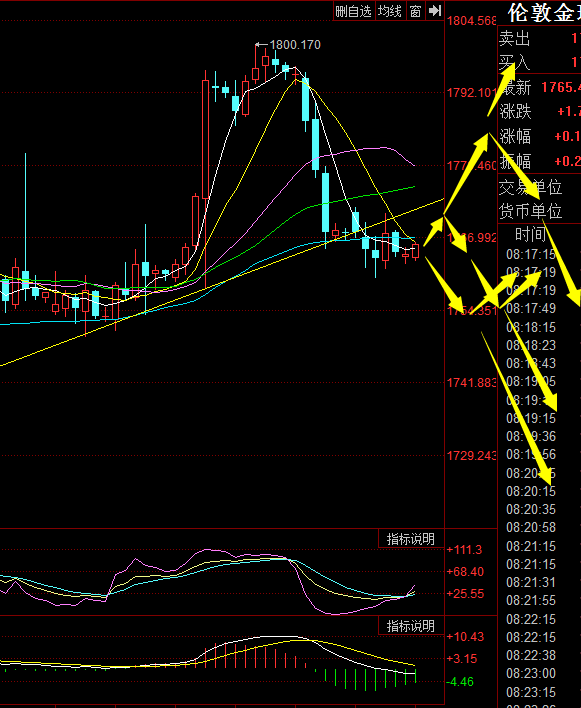581x708 pixels.
Task: Select the 买入 buy row
Action: point(539,62)
